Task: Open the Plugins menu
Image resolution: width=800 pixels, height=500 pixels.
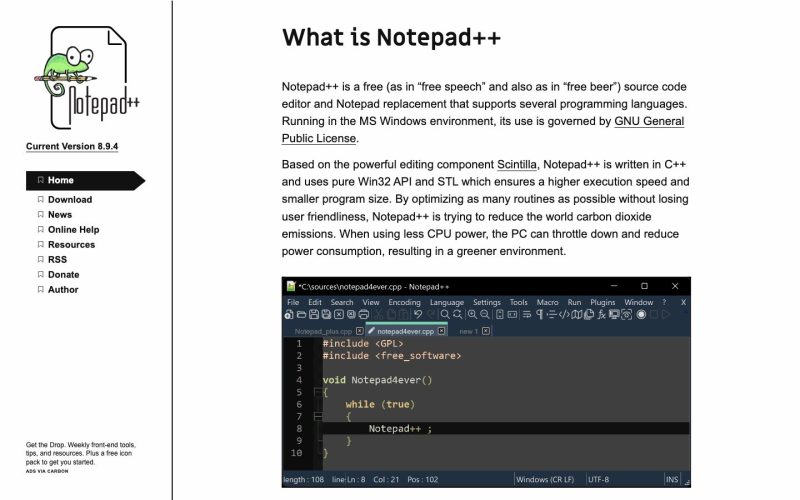Action: coord(603,302)
